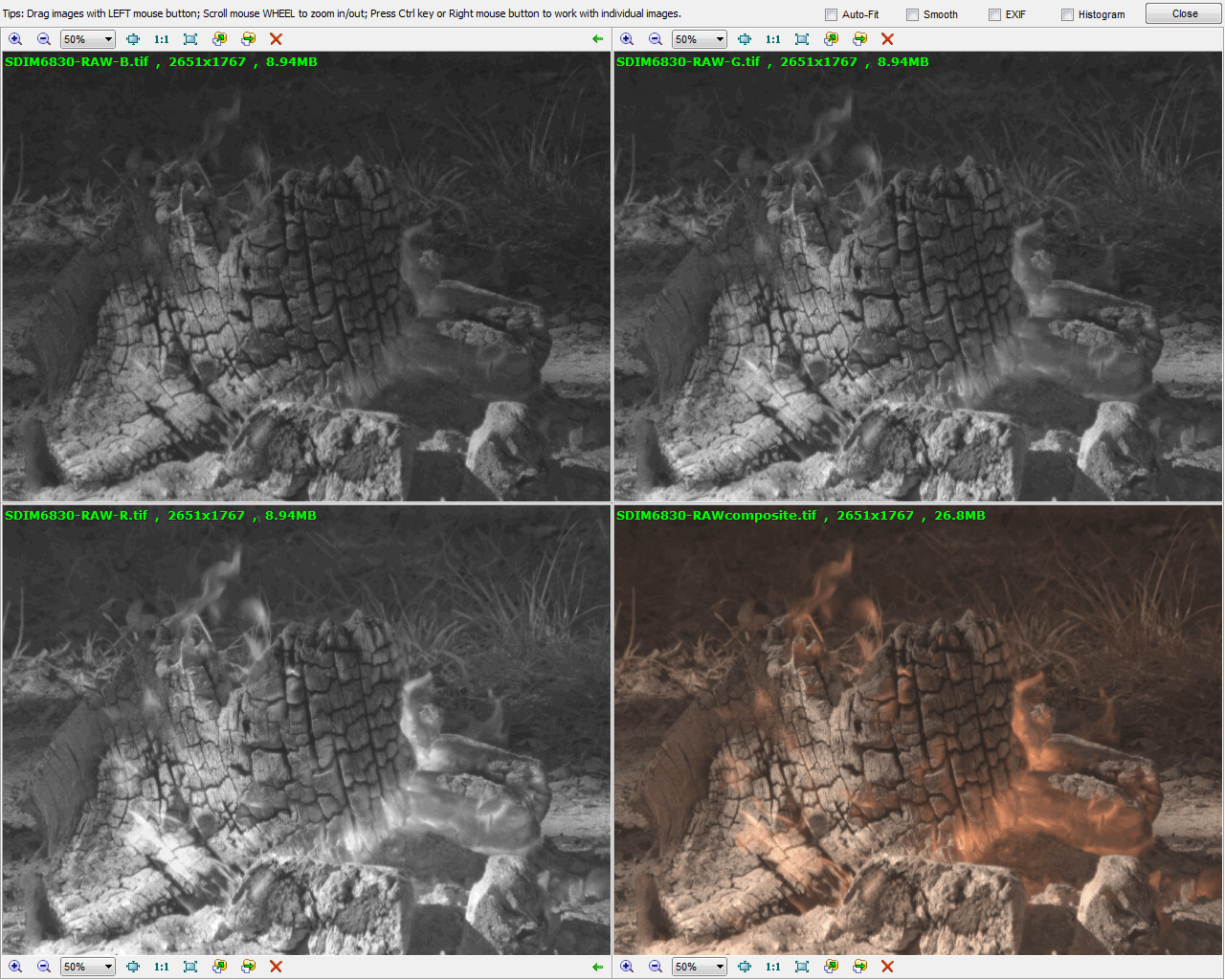Select the red channel RAW-R image pane
This screenshot has width=1225, height=980.
click(x=306, y=730)
